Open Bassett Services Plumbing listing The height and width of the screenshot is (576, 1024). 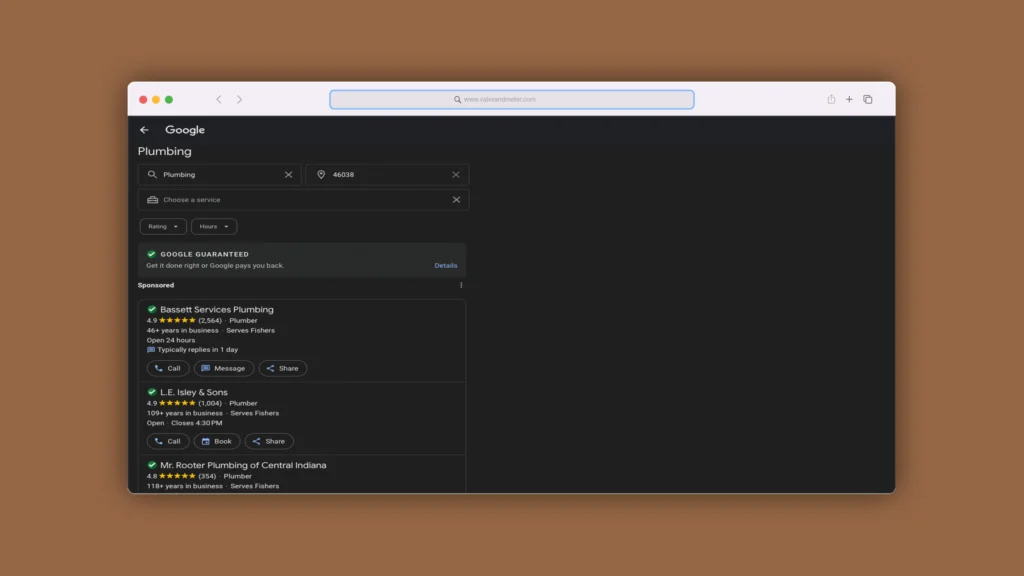pos(217,310)
